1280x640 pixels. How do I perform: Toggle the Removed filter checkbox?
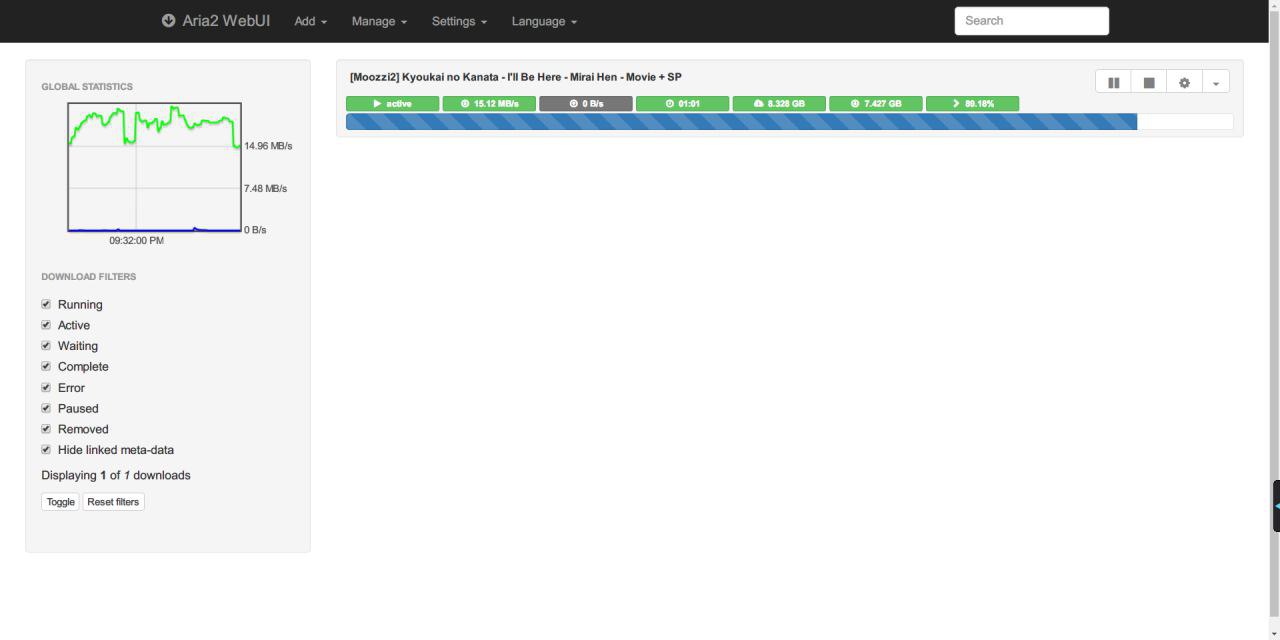pyautogui.click(x=46, y=429)
